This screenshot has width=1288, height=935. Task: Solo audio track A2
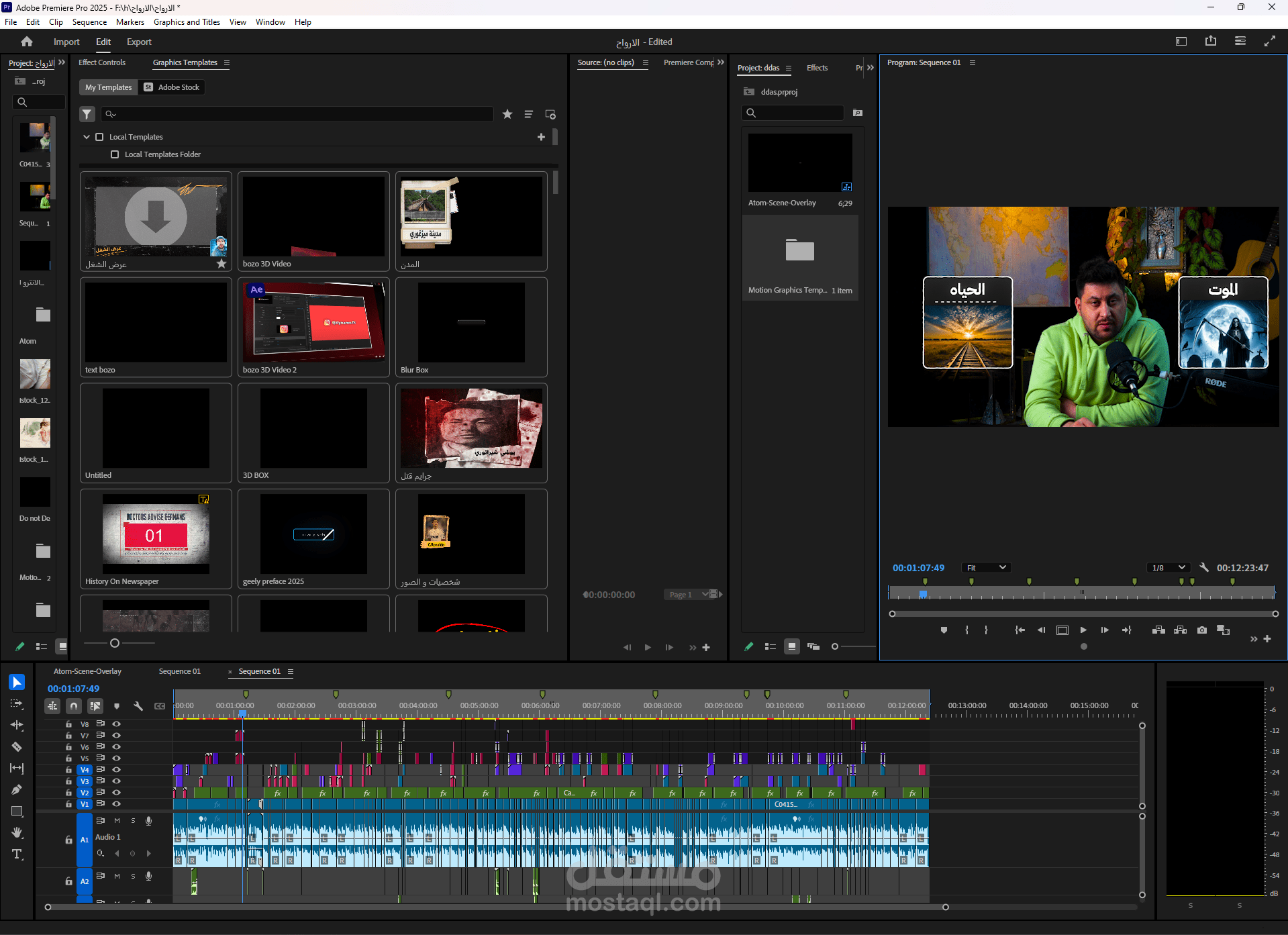pos(133,876)
